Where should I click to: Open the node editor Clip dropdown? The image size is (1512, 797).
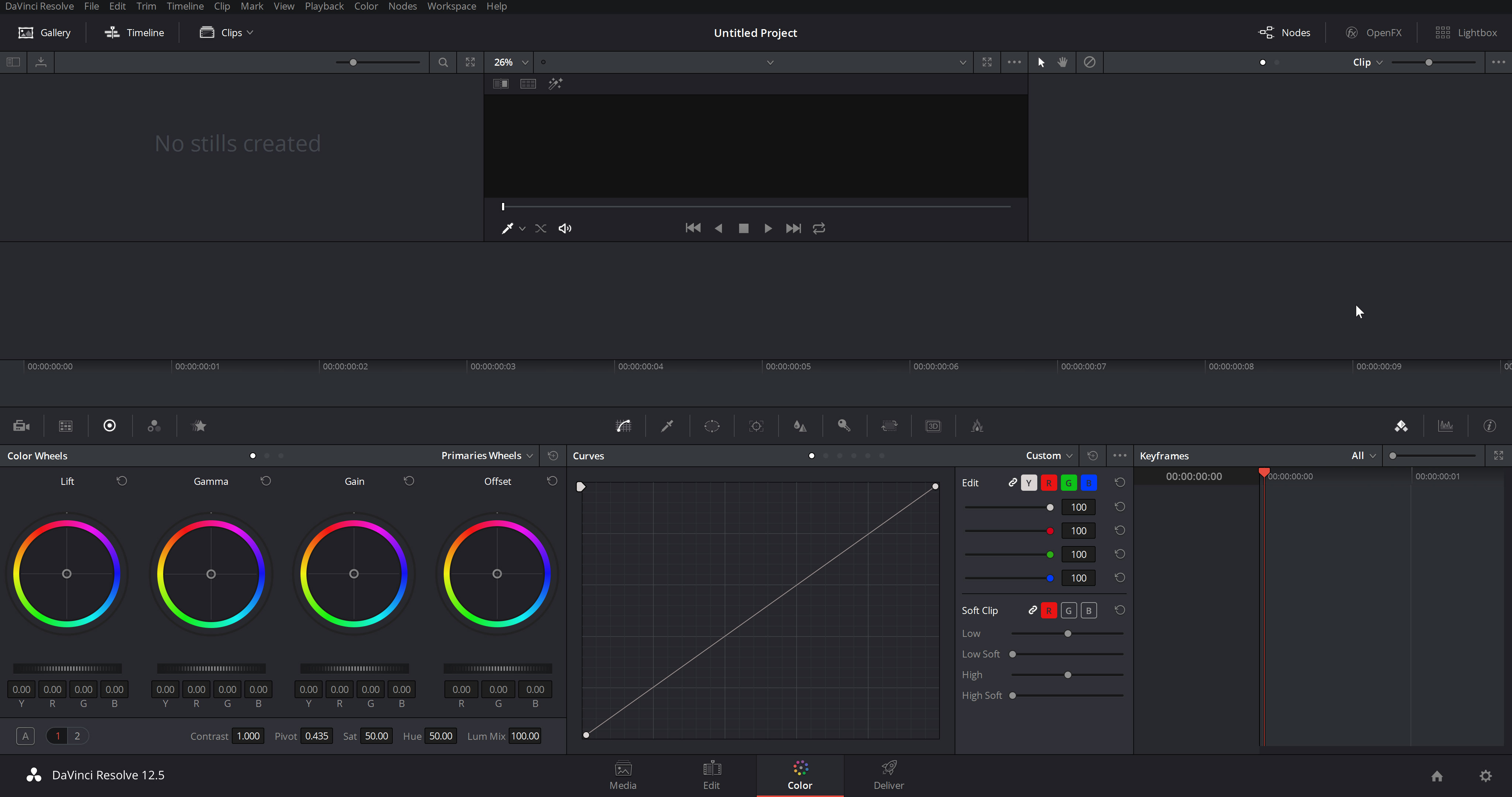1368,62
